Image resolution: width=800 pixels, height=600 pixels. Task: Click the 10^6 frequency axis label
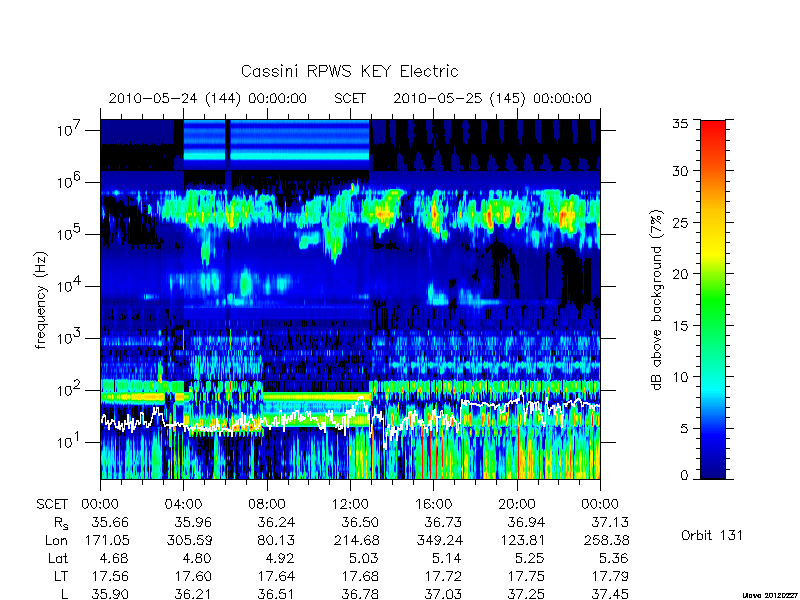[x=67, y=181]
